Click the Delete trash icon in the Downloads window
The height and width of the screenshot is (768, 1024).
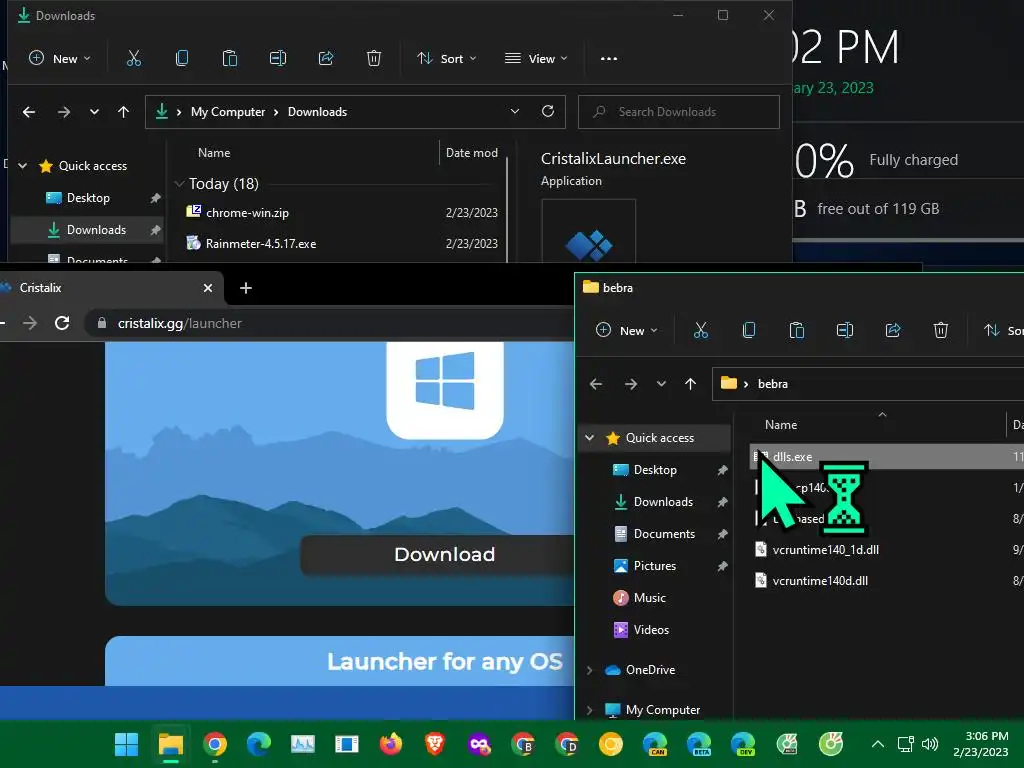374,59
